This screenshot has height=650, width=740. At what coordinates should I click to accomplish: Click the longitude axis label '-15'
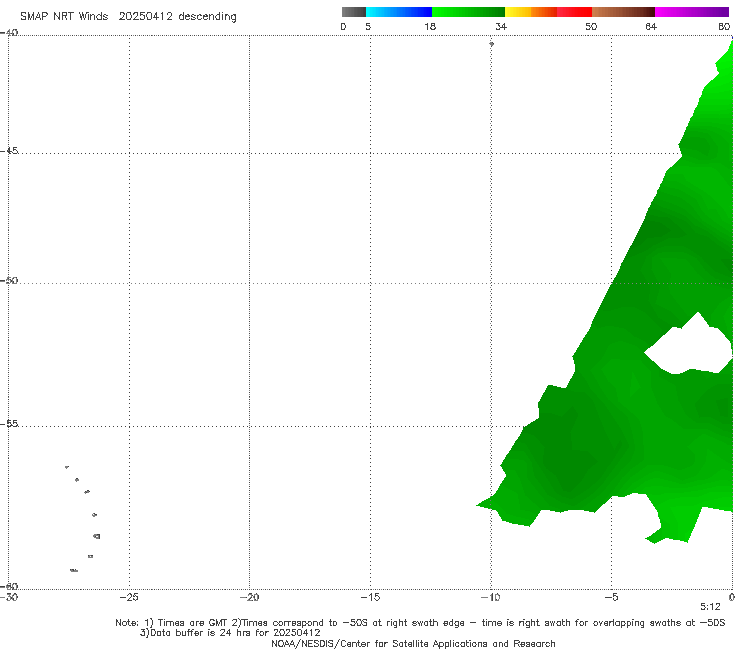(370, 597)
